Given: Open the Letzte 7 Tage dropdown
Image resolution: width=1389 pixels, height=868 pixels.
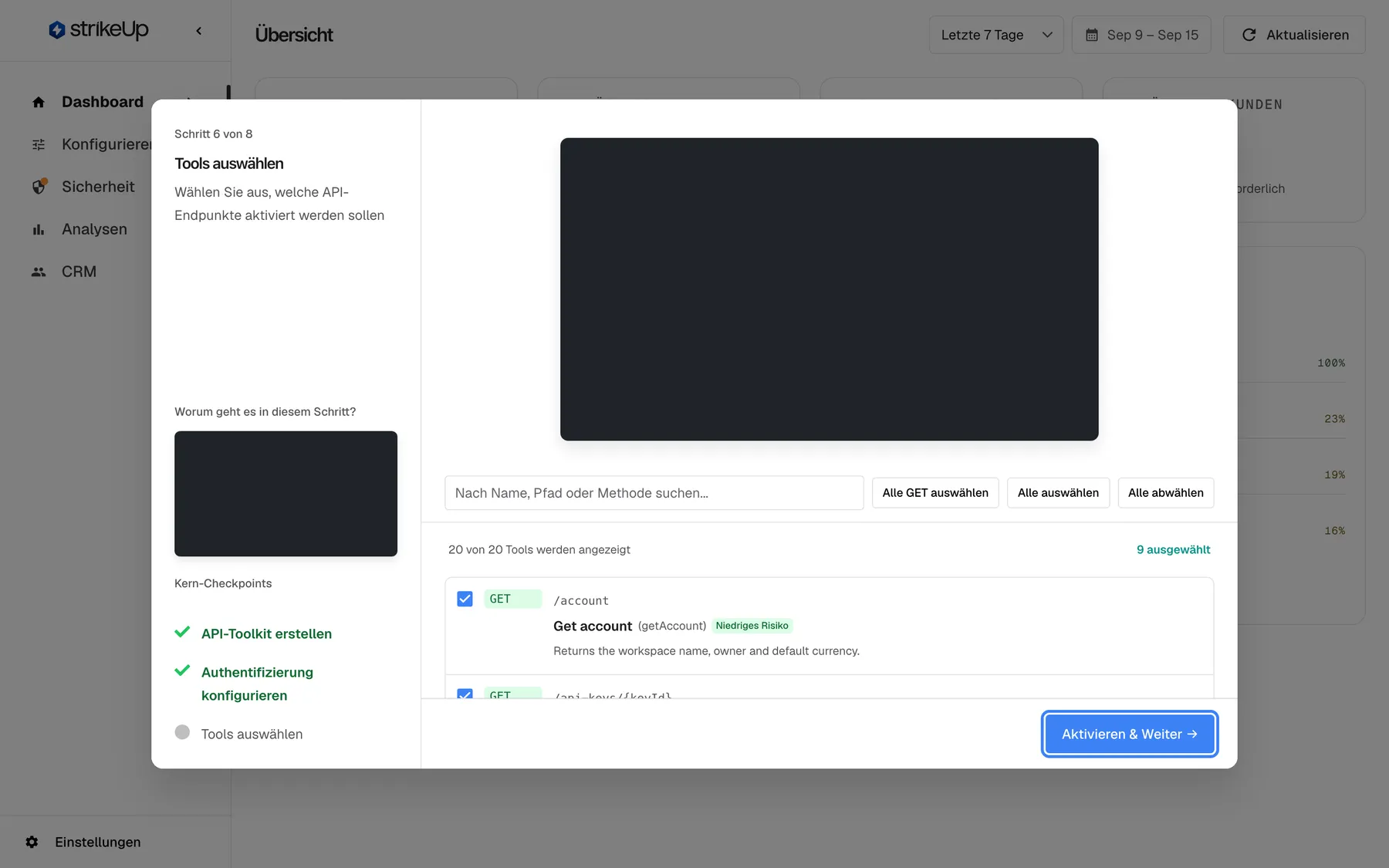Looking at the screenshot, I should (x=996, y=35).
